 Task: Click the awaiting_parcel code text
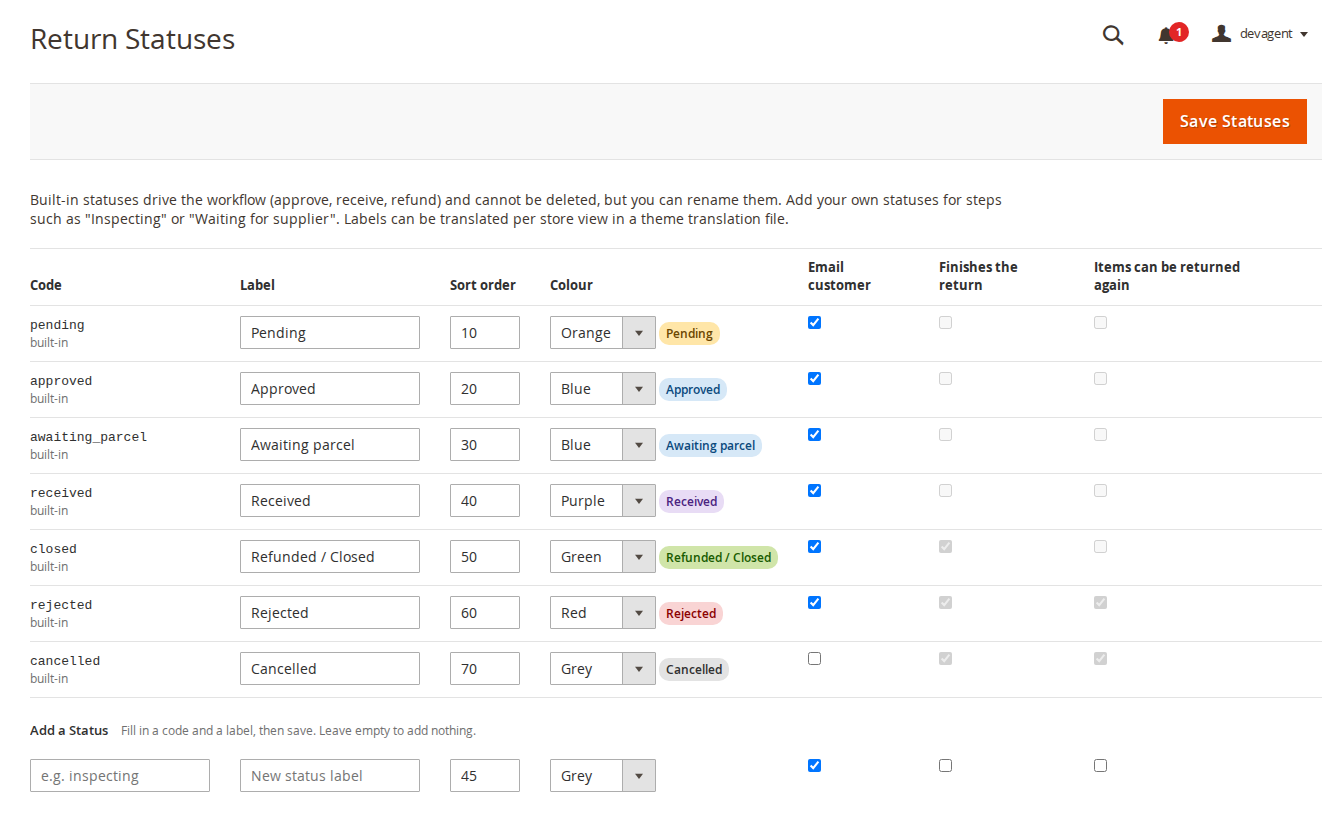coord(88,437)
